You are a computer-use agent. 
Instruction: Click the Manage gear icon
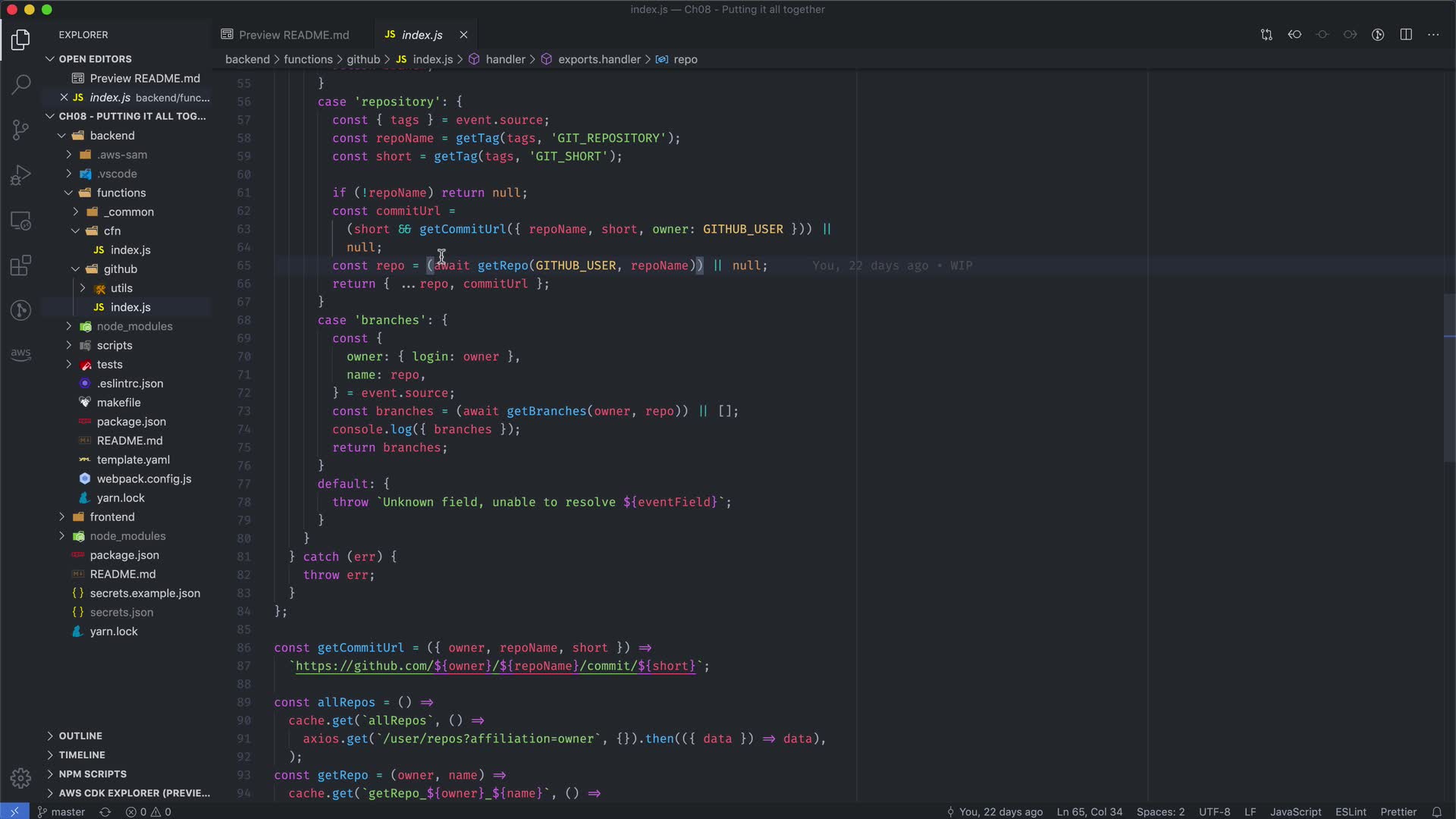(20, 778)
